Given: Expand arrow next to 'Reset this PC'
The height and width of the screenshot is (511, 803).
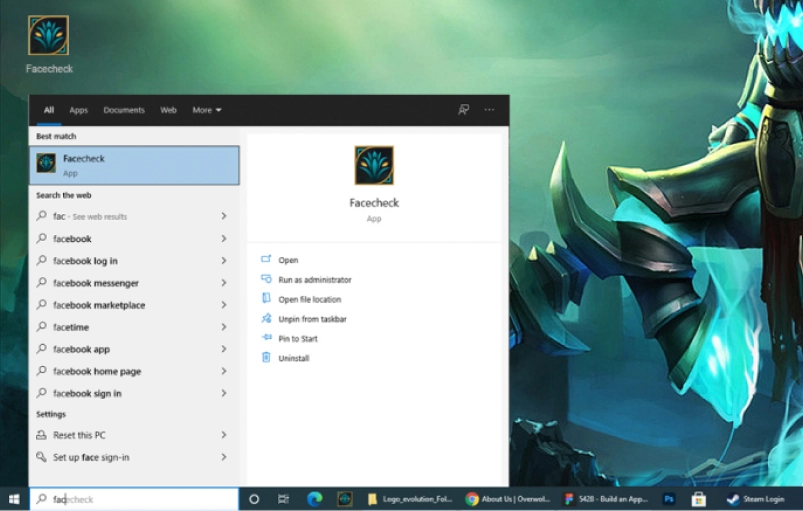Looking at the screenshot, I should click(x=224, y=435).
